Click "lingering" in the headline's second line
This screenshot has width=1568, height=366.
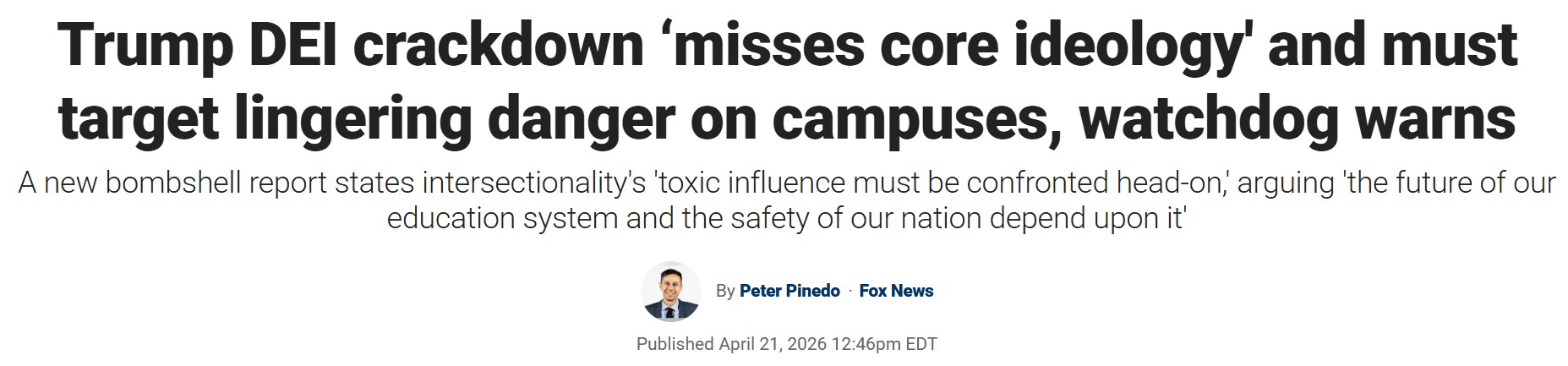point(353,118)
